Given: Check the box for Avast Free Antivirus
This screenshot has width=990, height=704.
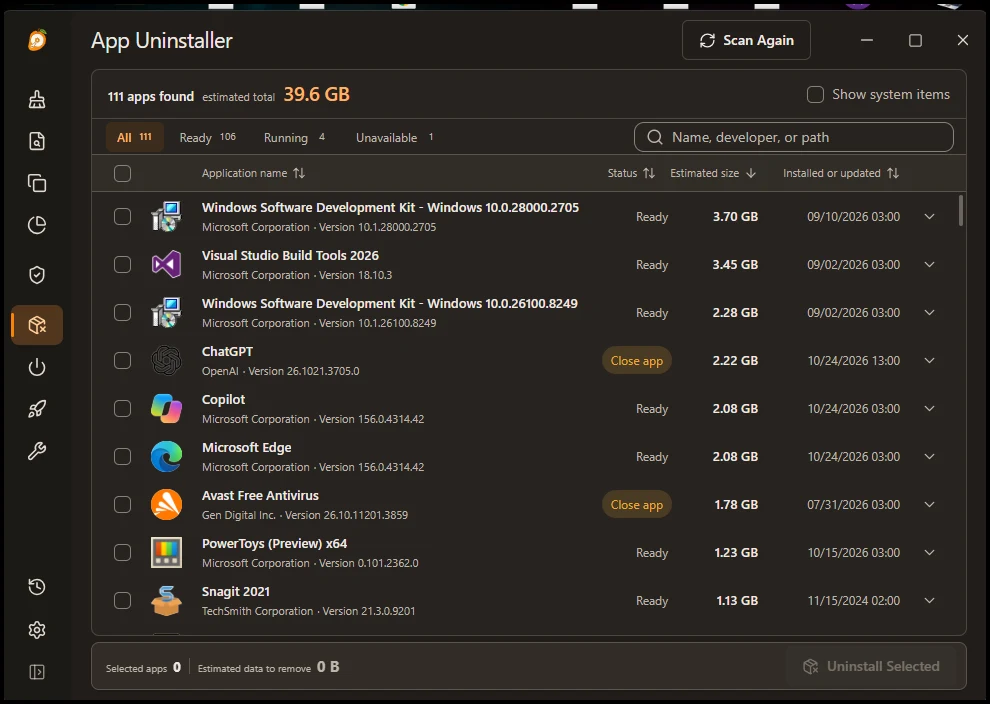Looking at the screenshot, I should pos(122,504).
